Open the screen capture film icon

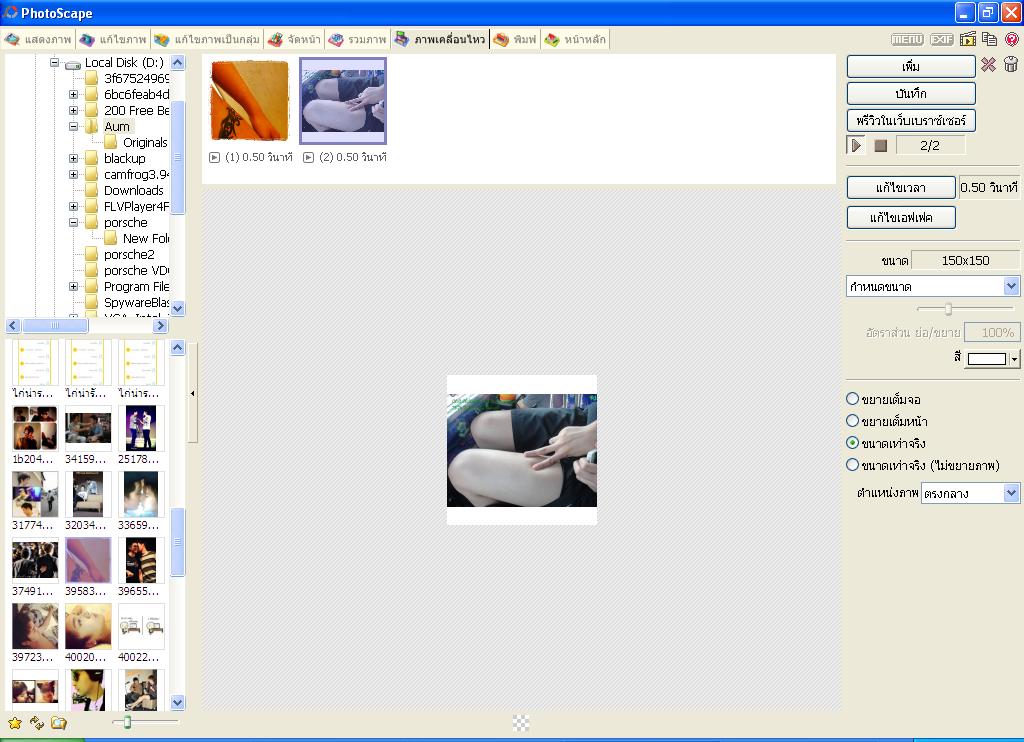968,39
